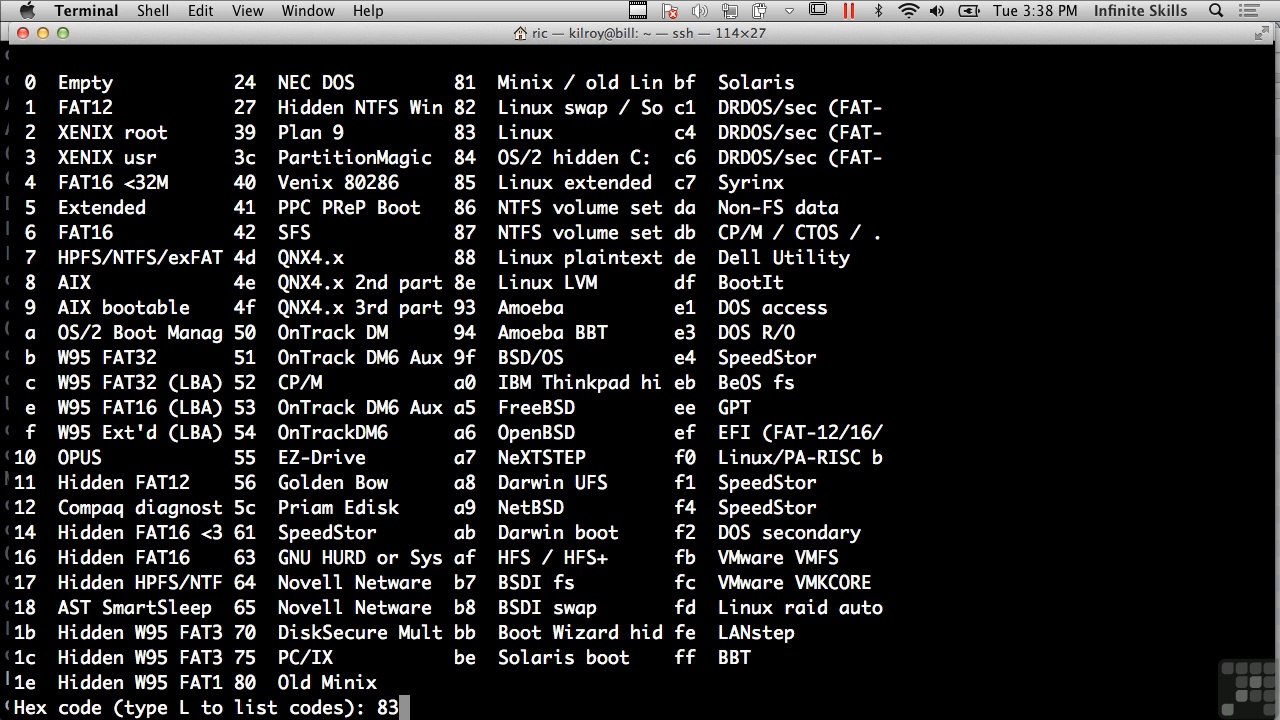Click the red pause bars recording icon
Viewport: 1280px width, 720px height.
click(849, 11)
